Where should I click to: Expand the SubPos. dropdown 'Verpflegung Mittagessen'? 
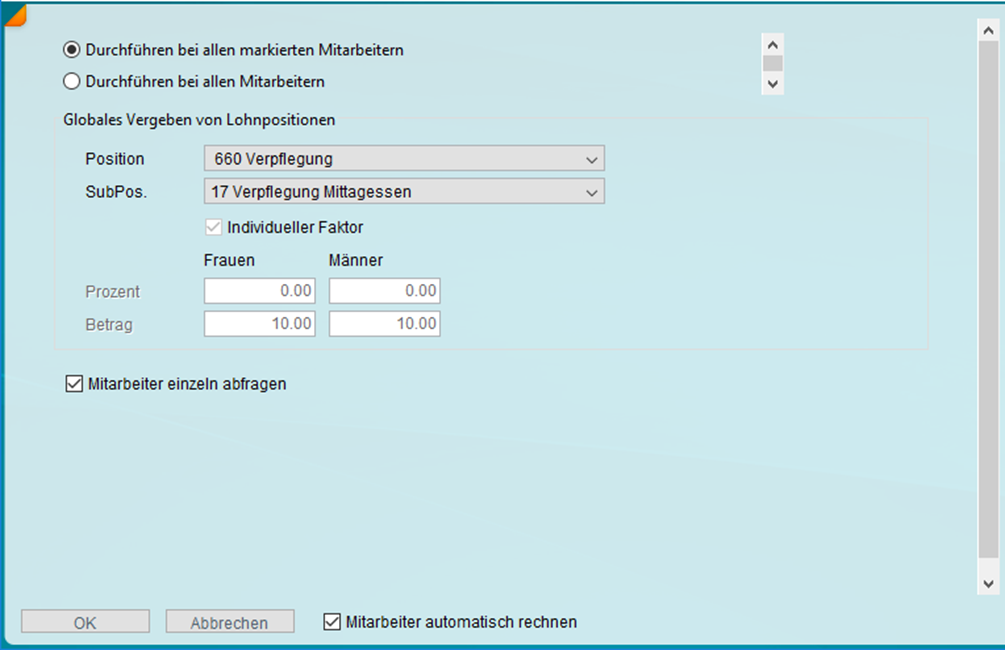[404, 191]
